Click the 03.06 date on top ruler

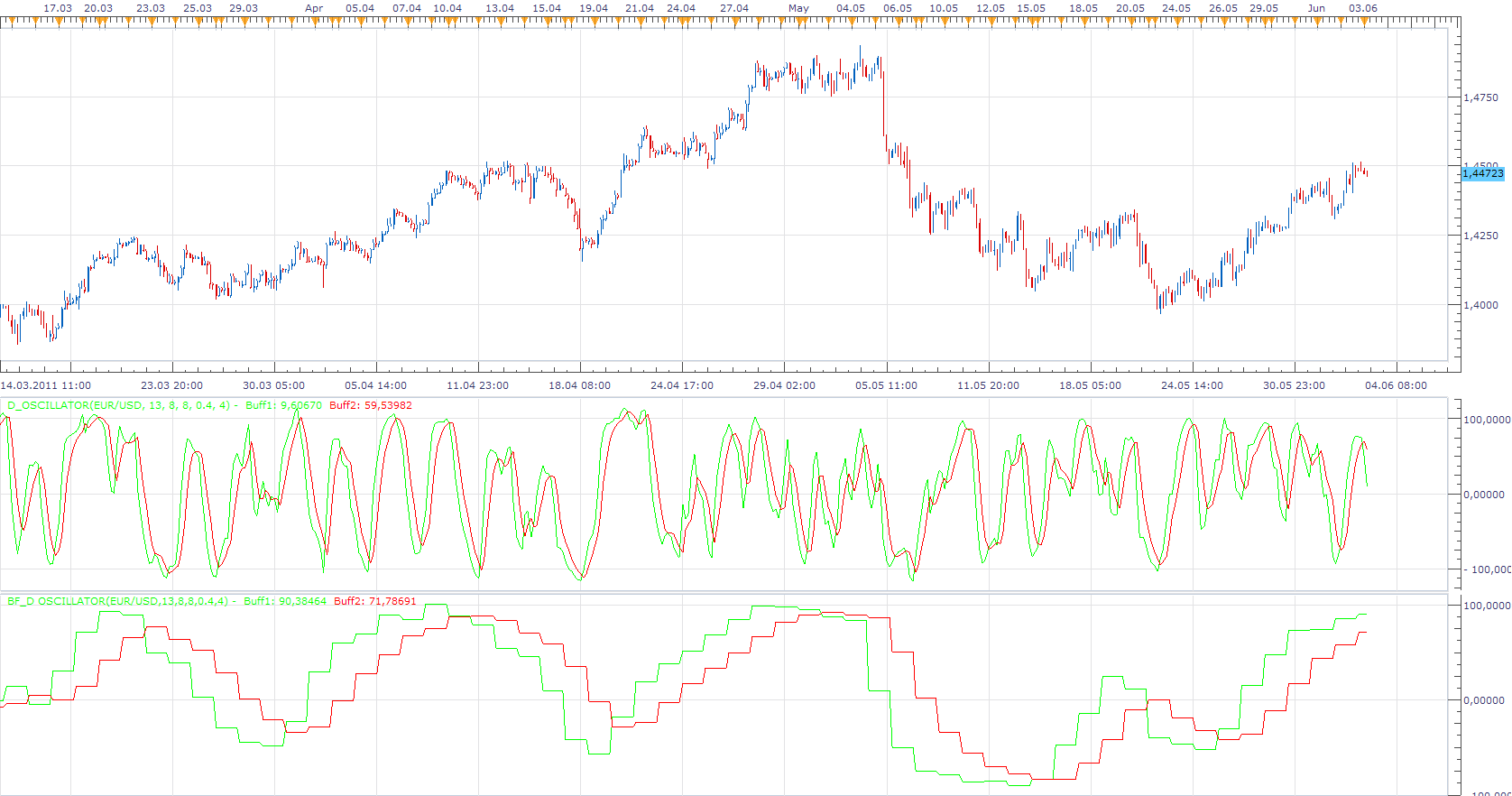[x=1363, y=8]
